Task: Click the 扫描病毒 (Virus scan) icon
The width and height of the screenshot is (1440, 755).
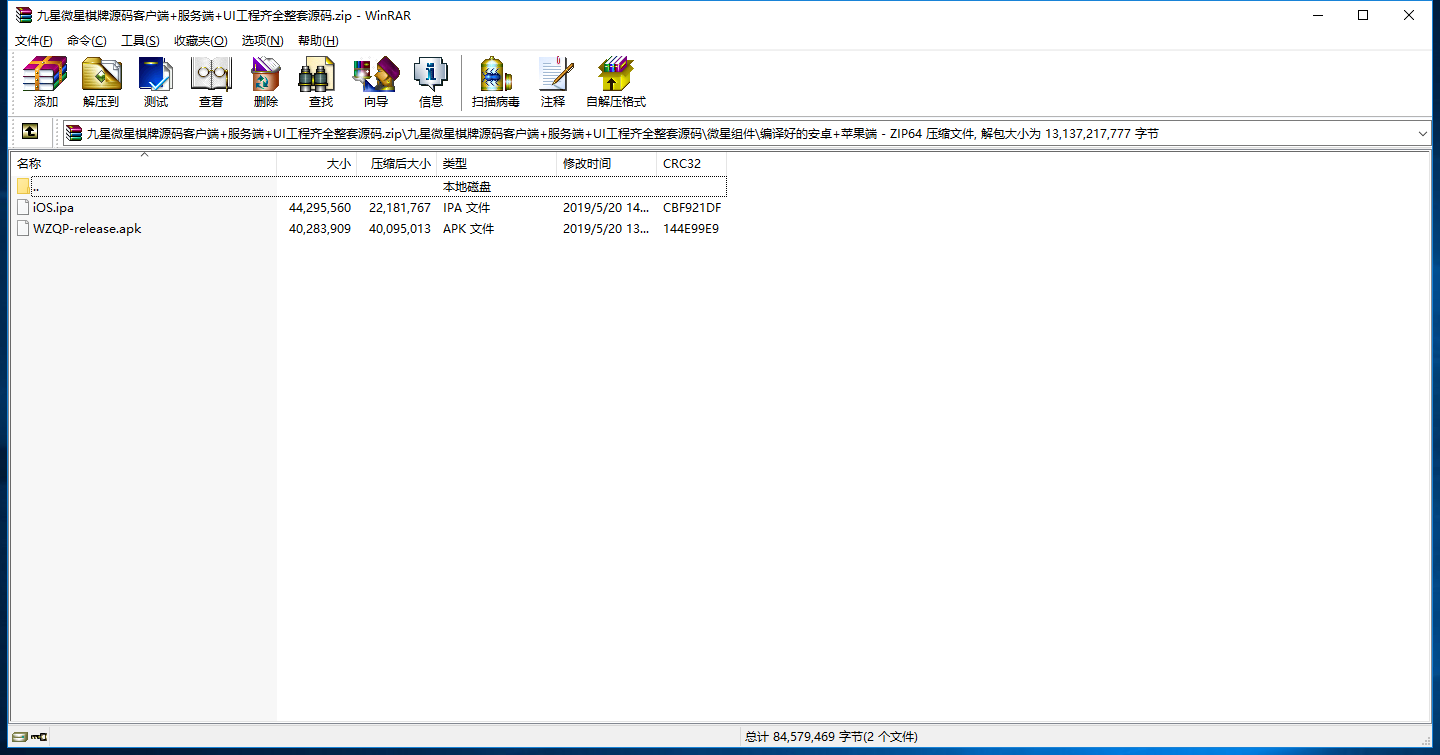Action: [496, 75]
